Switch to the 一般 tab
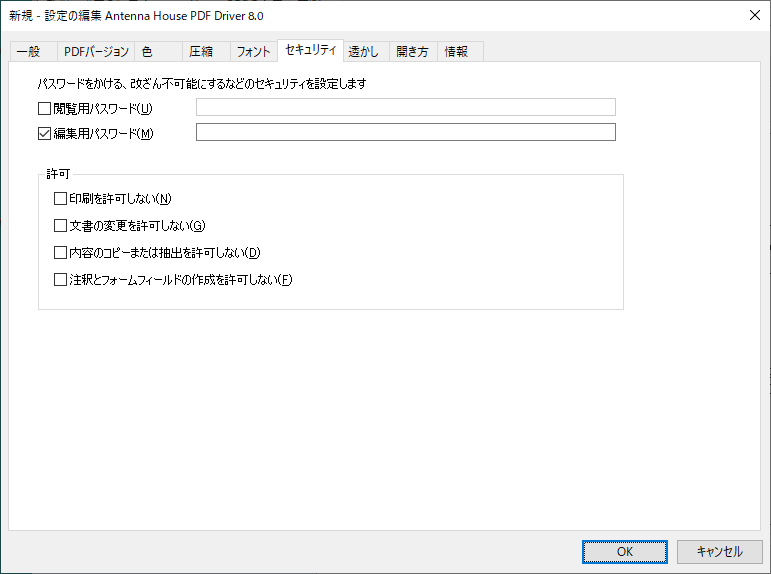 click(33, 52)
